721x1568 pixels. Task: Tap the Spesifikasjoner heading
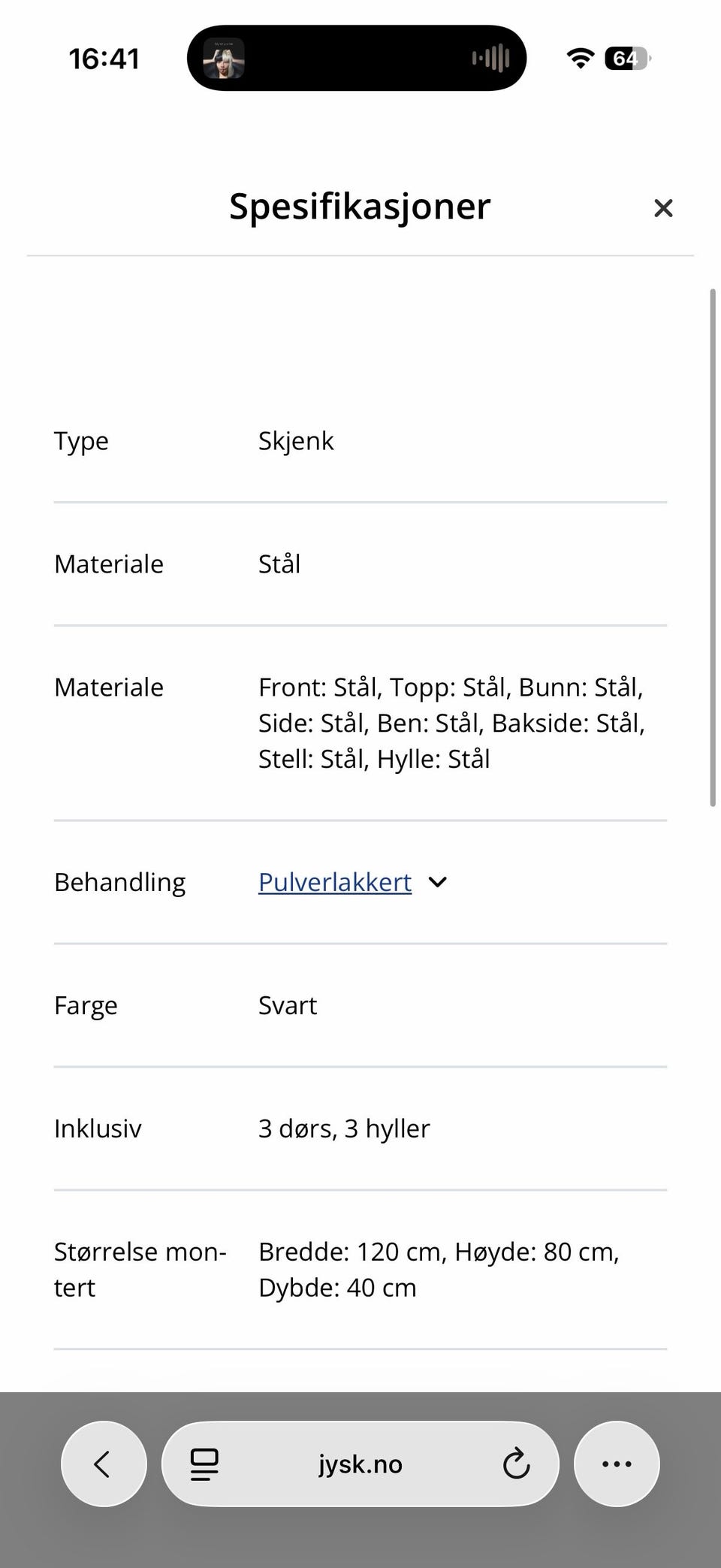click(360, 206)
